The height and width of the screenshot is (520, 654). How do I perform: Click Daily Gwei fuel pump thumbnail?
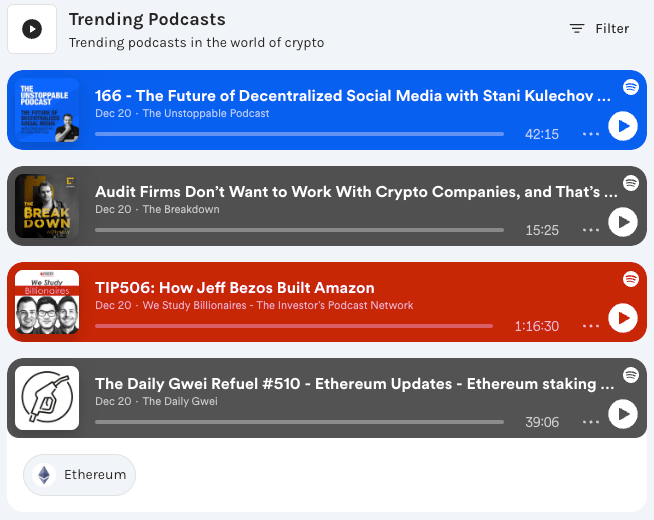point(47,398)
